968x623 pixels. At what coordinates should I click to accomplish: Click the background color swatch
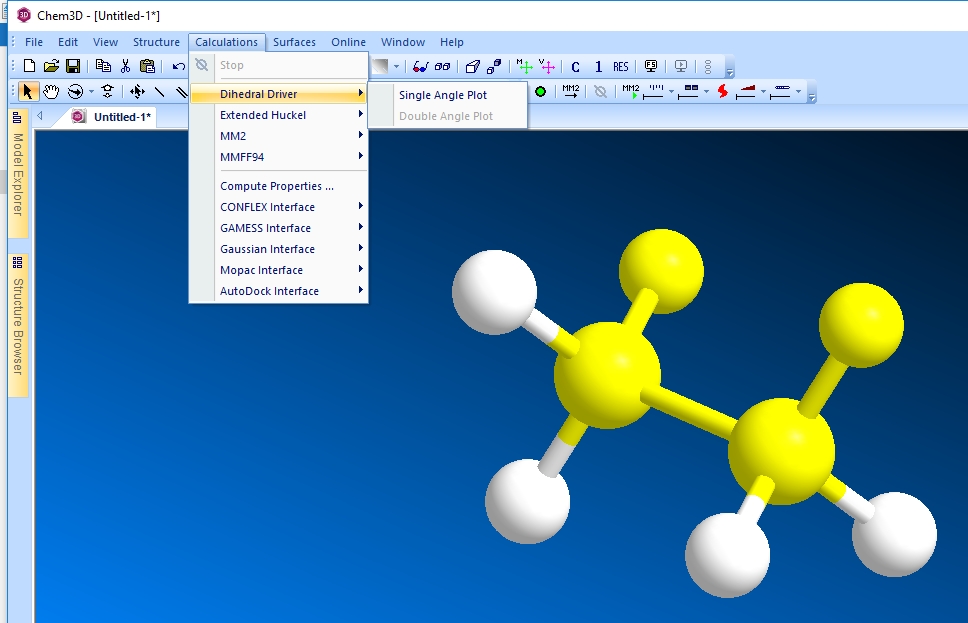pos(380,67)
